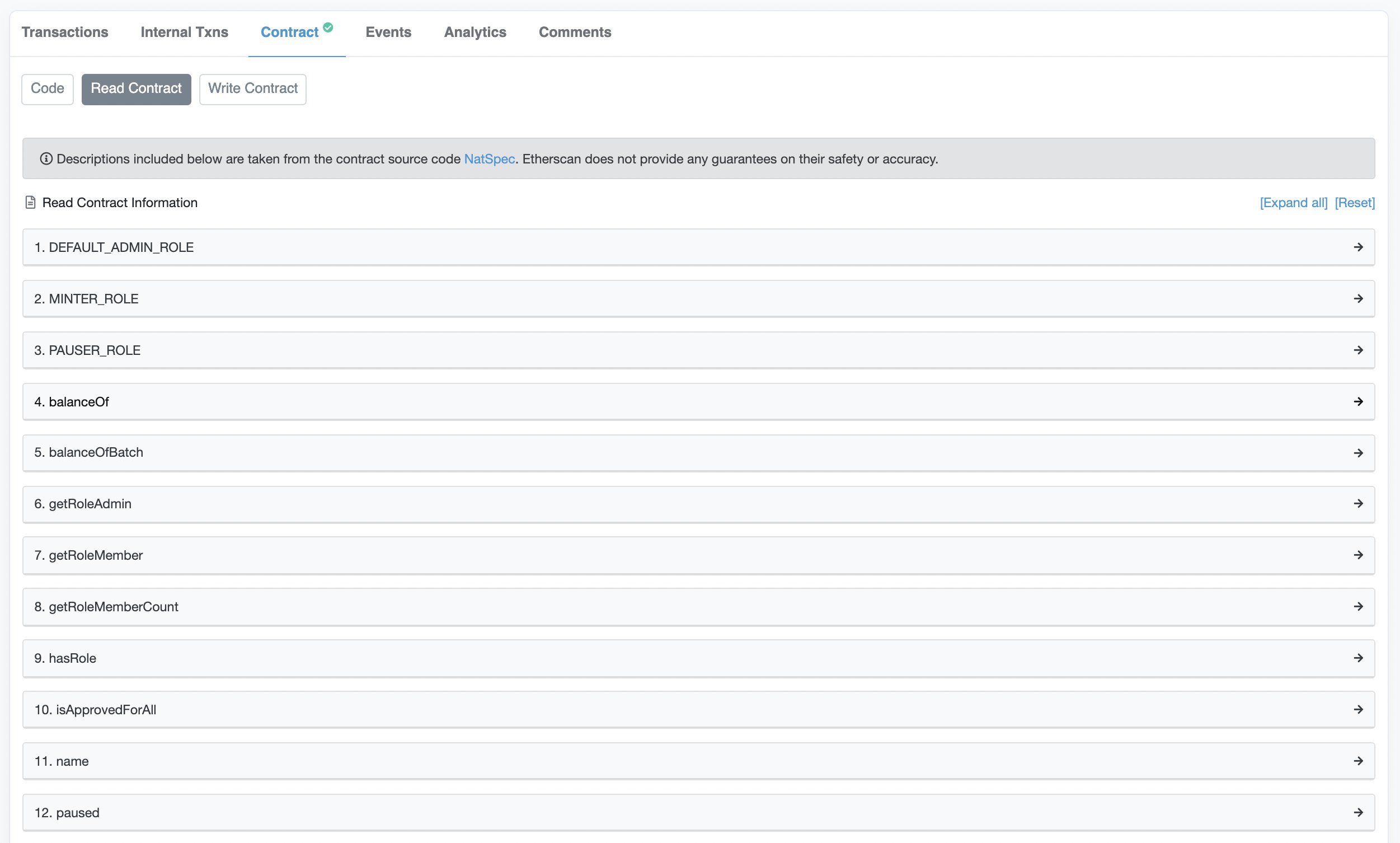Click the Expand all link
The height and width of the screenshot is (843, 1400).
[1293, 203]
